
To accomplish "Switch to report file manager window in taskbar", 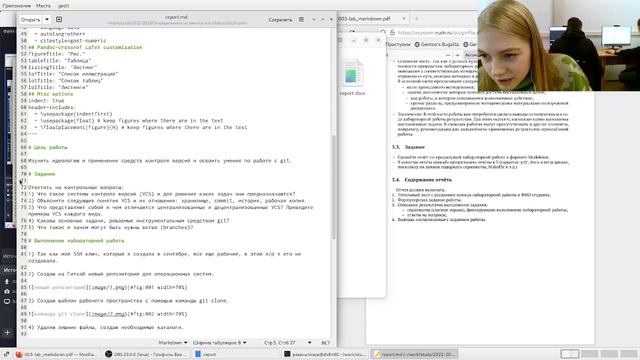I will 235,354.
